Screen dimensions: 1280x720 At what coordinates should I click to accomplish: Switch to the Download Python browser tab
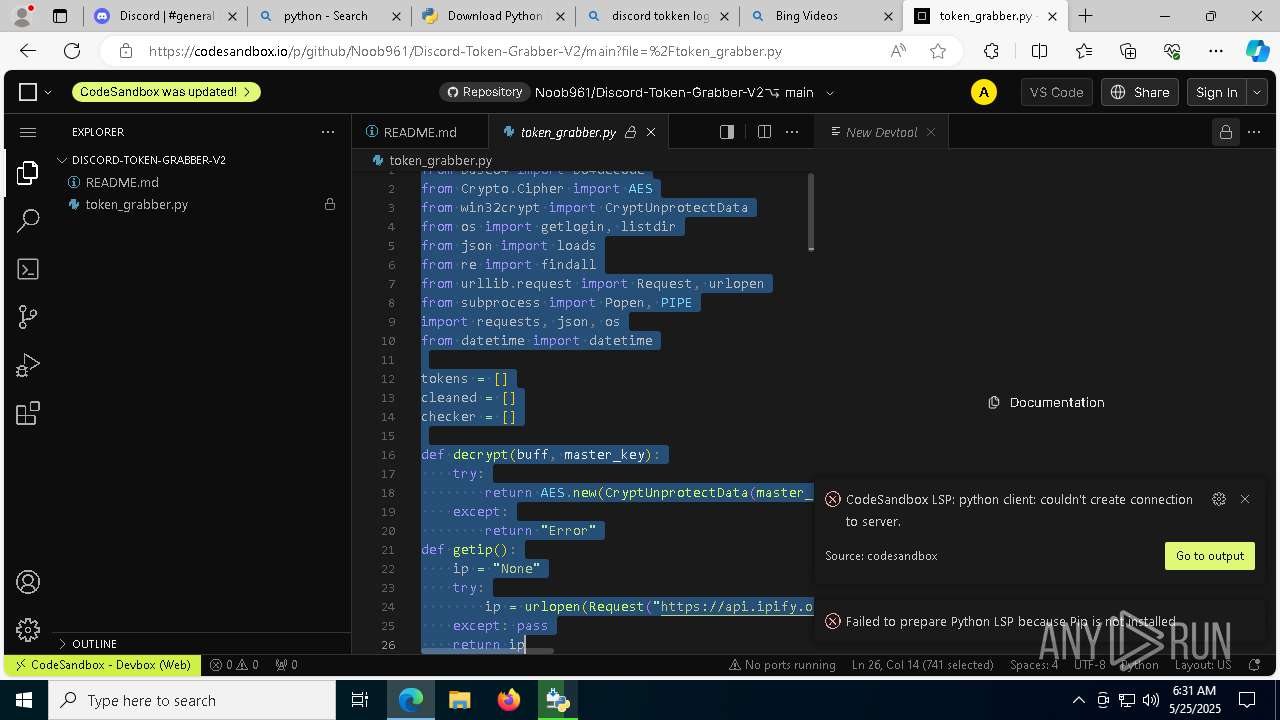[492, 16]
